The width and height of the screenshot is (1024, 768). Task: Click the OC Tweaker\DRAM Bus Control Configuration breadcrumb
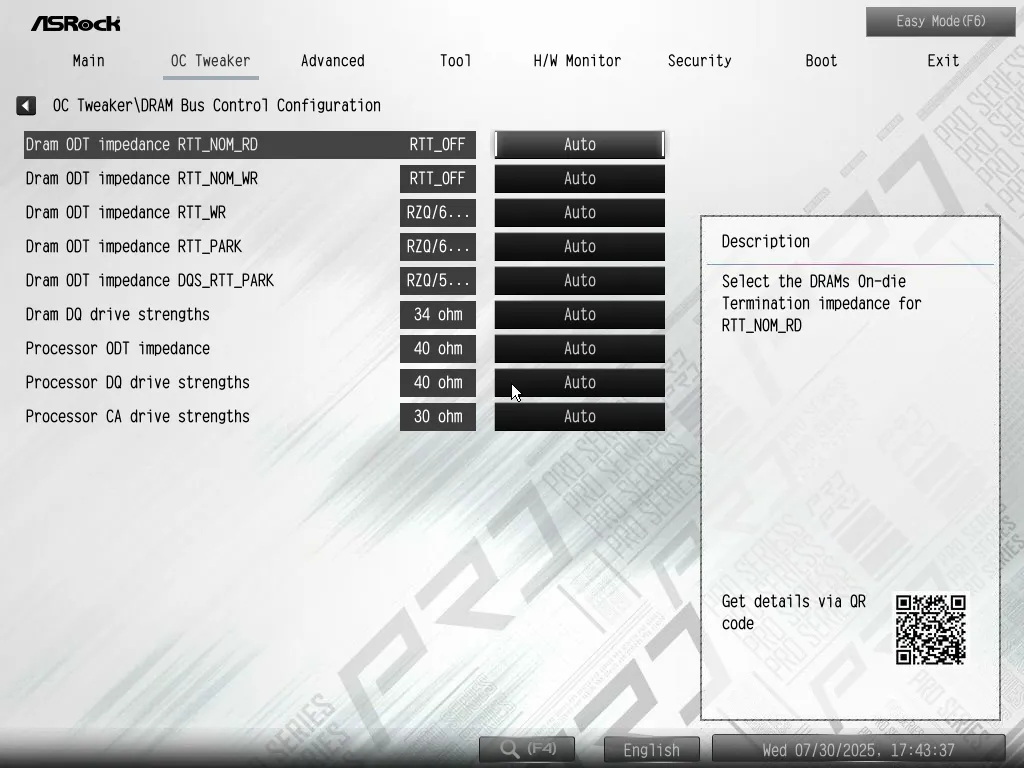(x=216, y=105)
